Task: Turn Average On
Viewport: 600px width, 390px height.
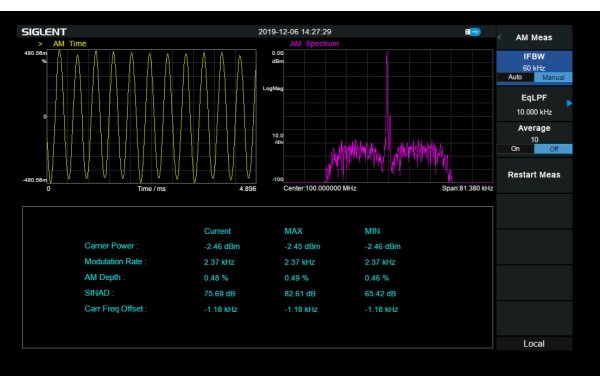Action: click(x=515, y=149)
